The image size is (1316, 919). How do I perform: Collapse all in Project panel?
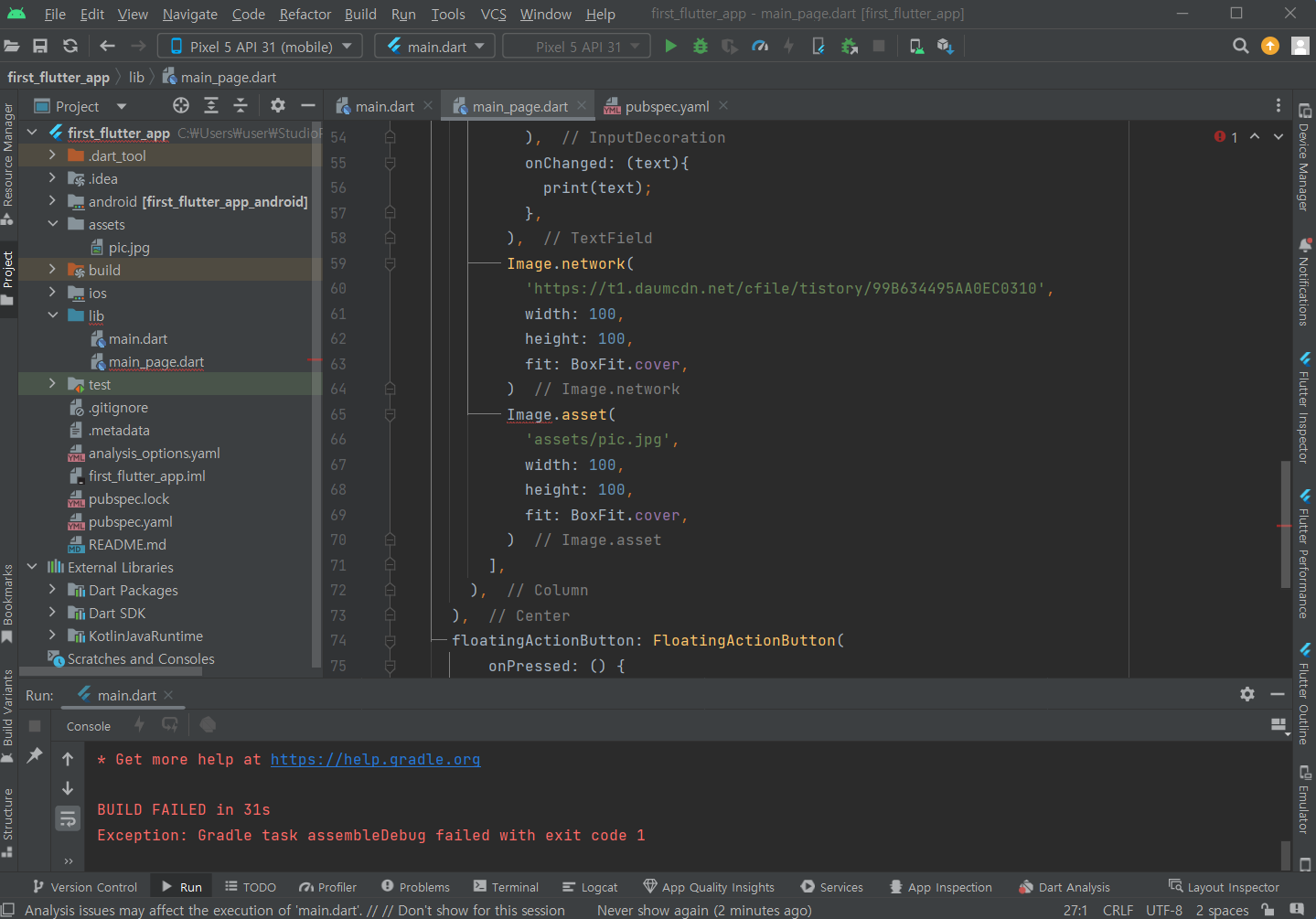click(241, 106)
